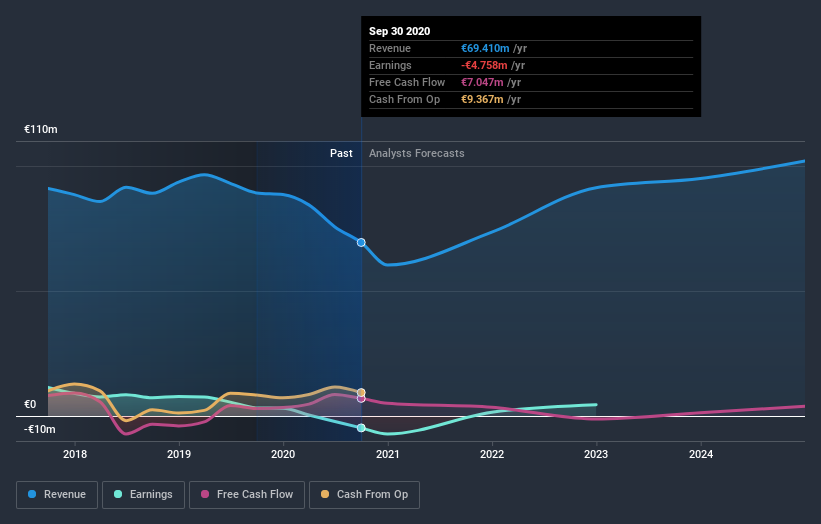Click the Cash From Op data point
821x524 pixels.
tap(361, 392)
